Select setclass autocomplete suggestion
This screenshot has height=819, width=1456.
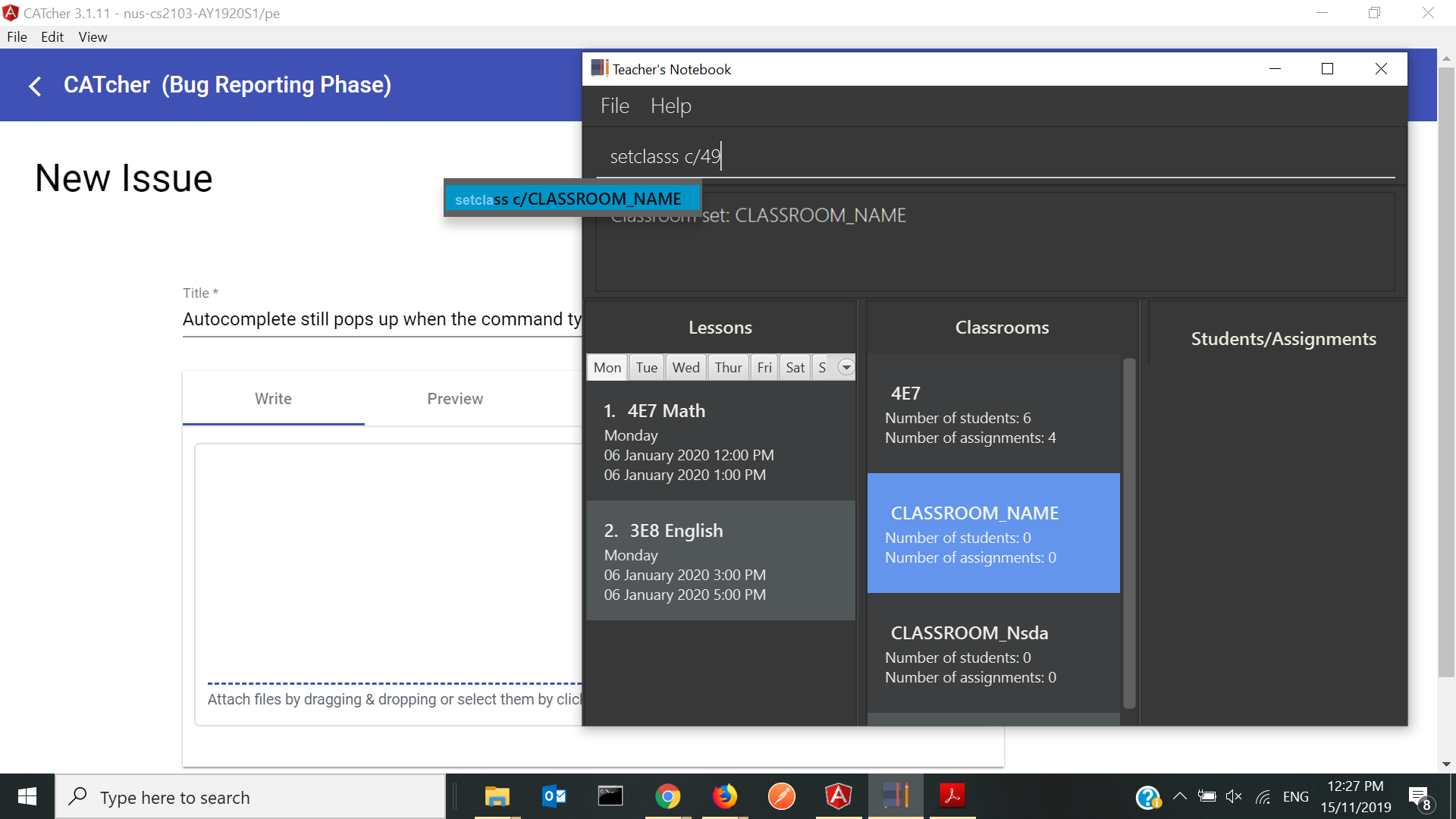pos(571,199)
